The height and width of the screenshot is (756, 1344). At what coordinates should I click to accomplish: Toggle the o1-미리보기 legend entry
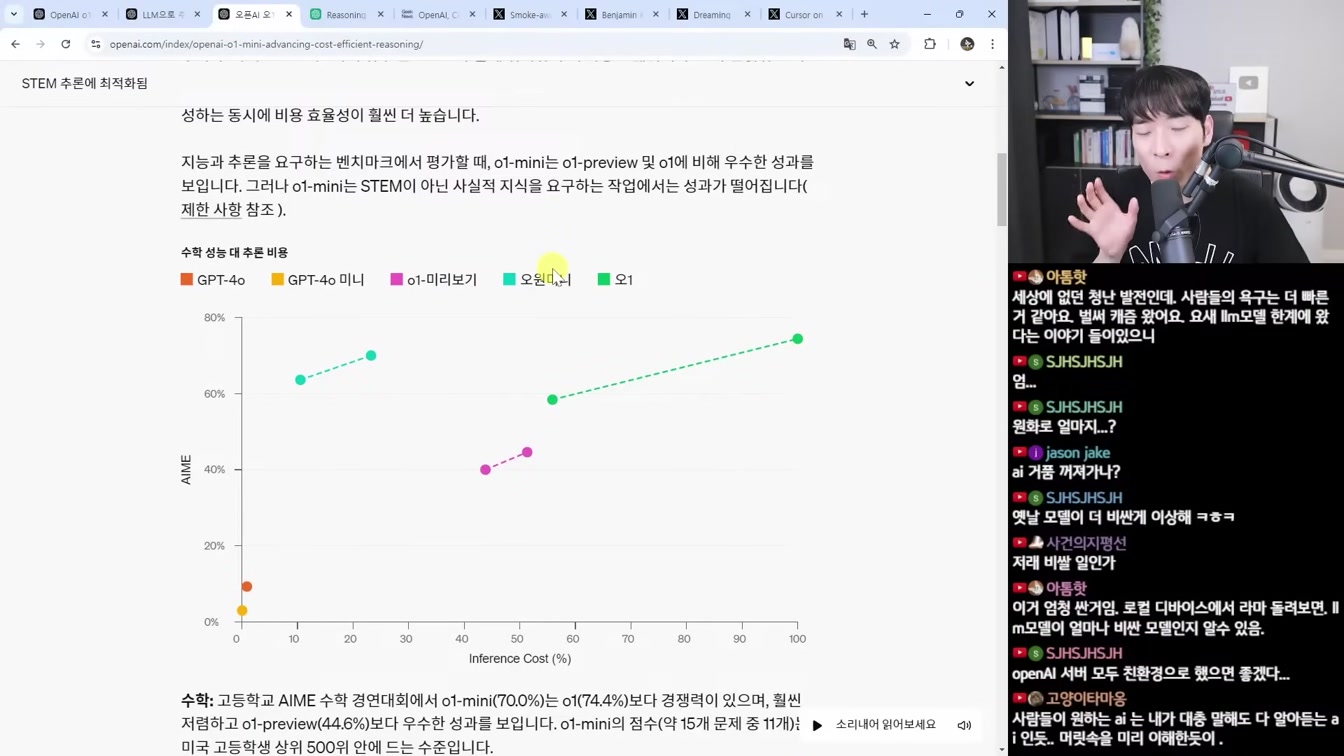point(433,280)
